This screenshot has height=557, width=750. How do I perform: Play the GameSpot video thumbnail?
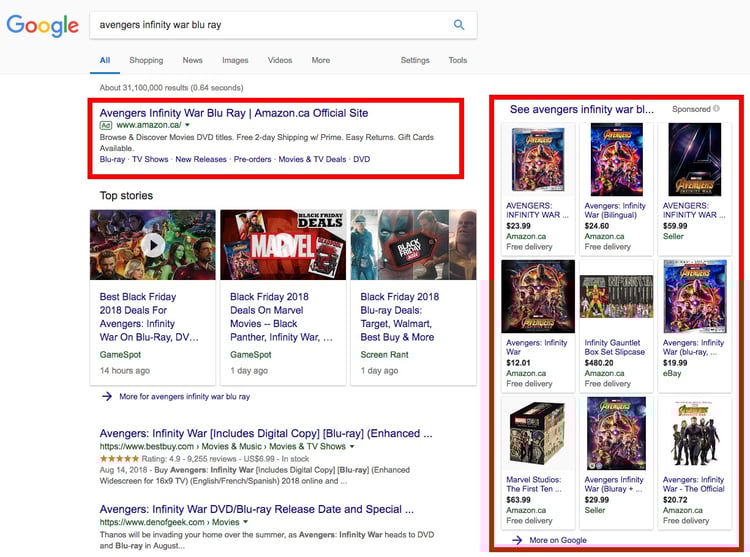(153, 245)
